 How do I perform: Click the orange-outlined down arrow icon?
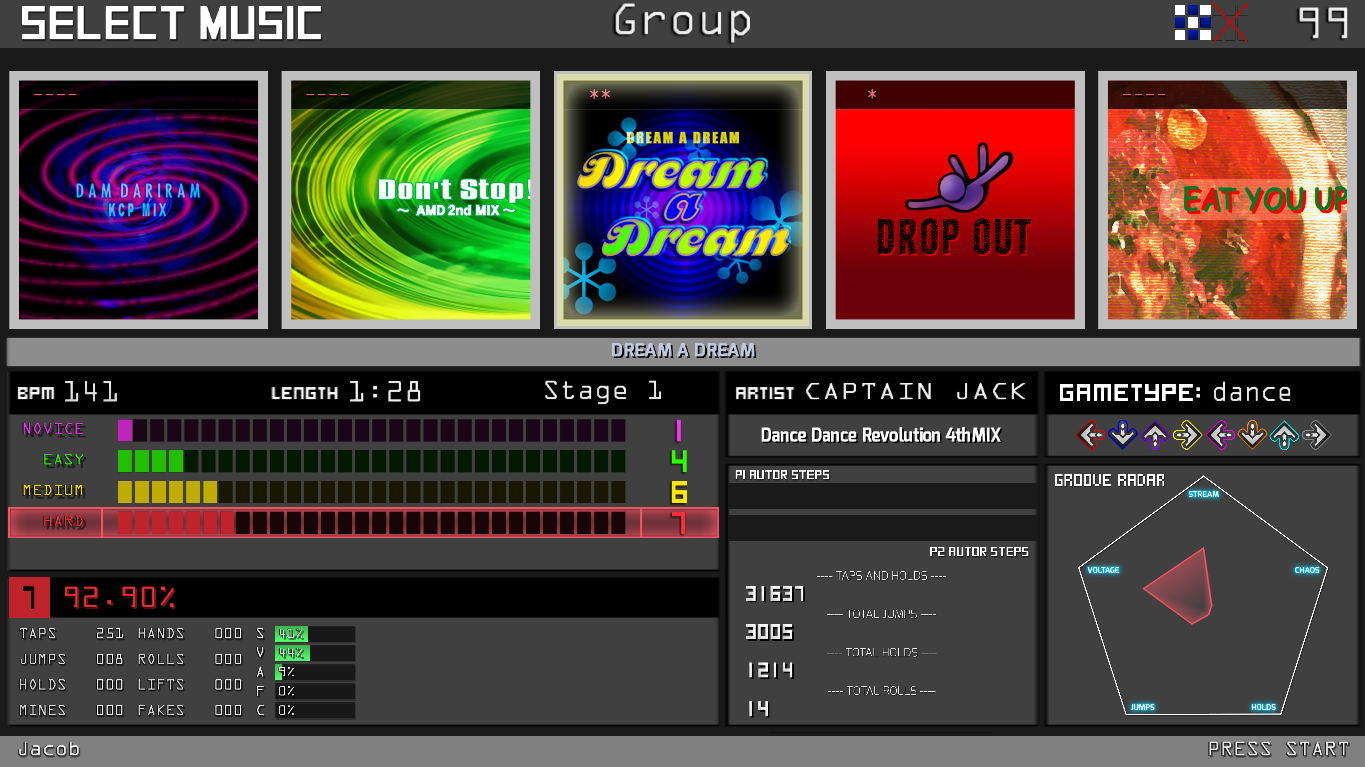(x=1252, y=435)
